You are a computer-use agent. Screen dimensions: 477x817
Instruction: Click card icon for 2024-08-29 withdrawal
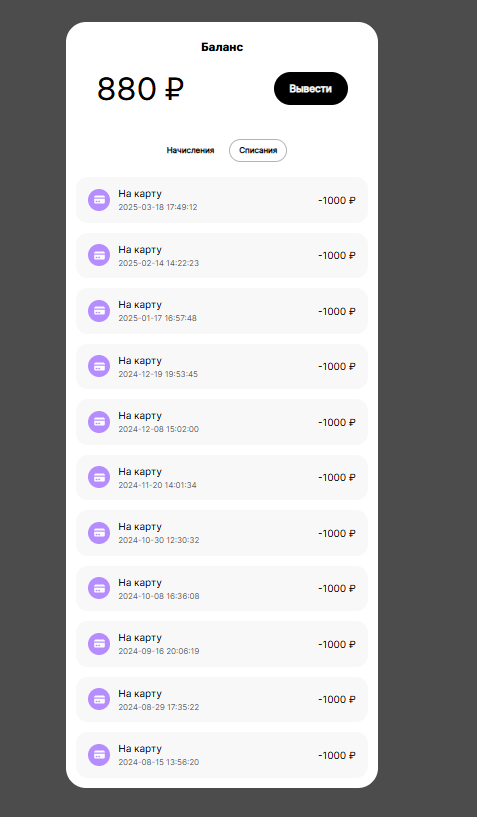tap(99, 699)
